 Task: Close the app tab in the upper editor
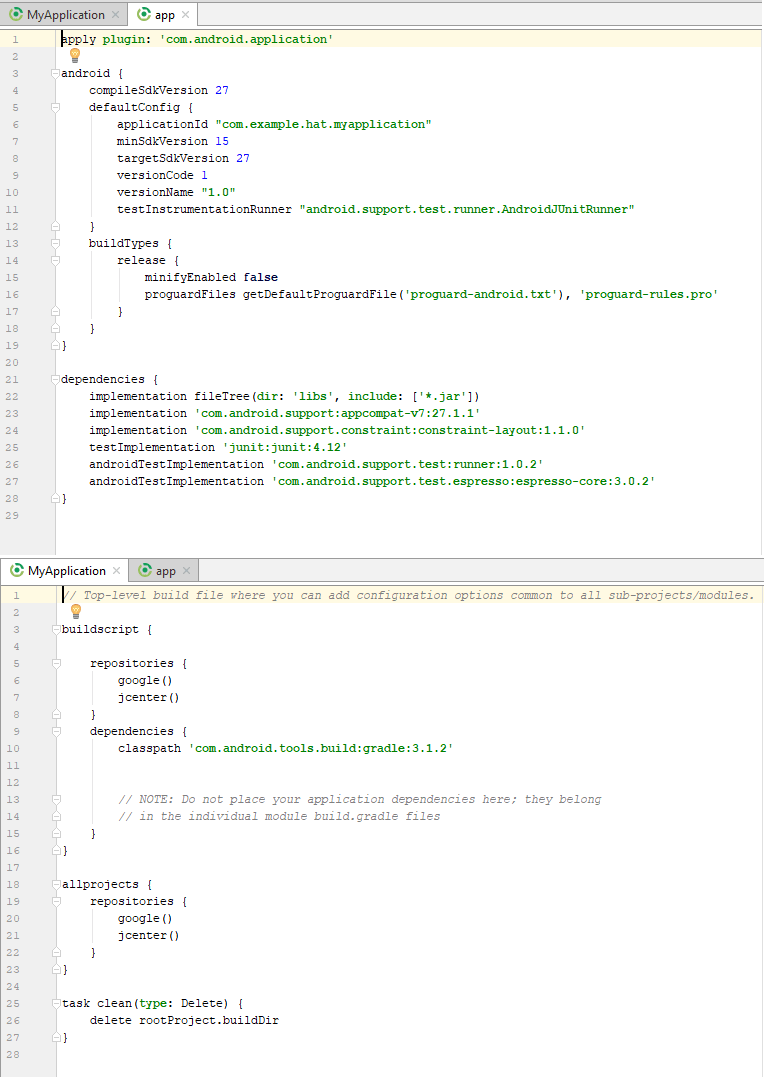tap(185, 14)
